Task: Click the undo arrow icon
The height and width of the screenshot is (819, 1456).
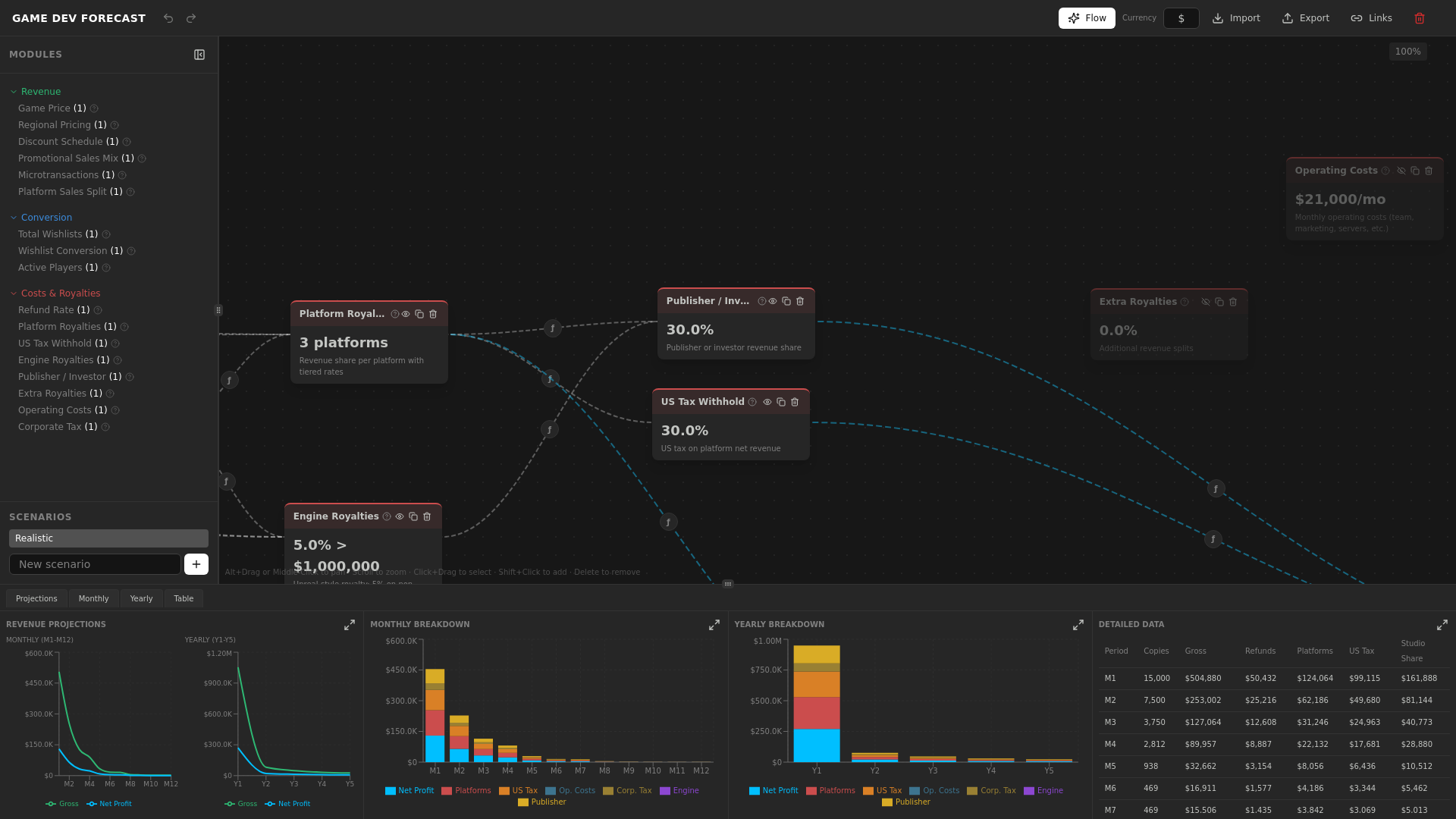Action: click(x=168, y=18)
